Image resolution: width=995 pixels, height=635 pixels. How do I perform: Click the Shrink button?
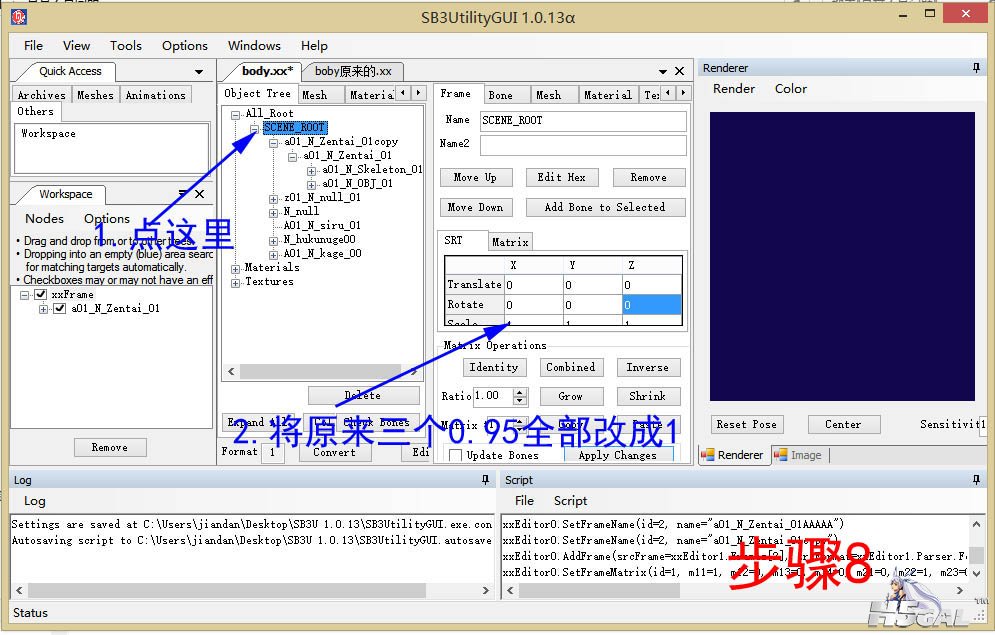pyautogui.click(x=648, y=396)
